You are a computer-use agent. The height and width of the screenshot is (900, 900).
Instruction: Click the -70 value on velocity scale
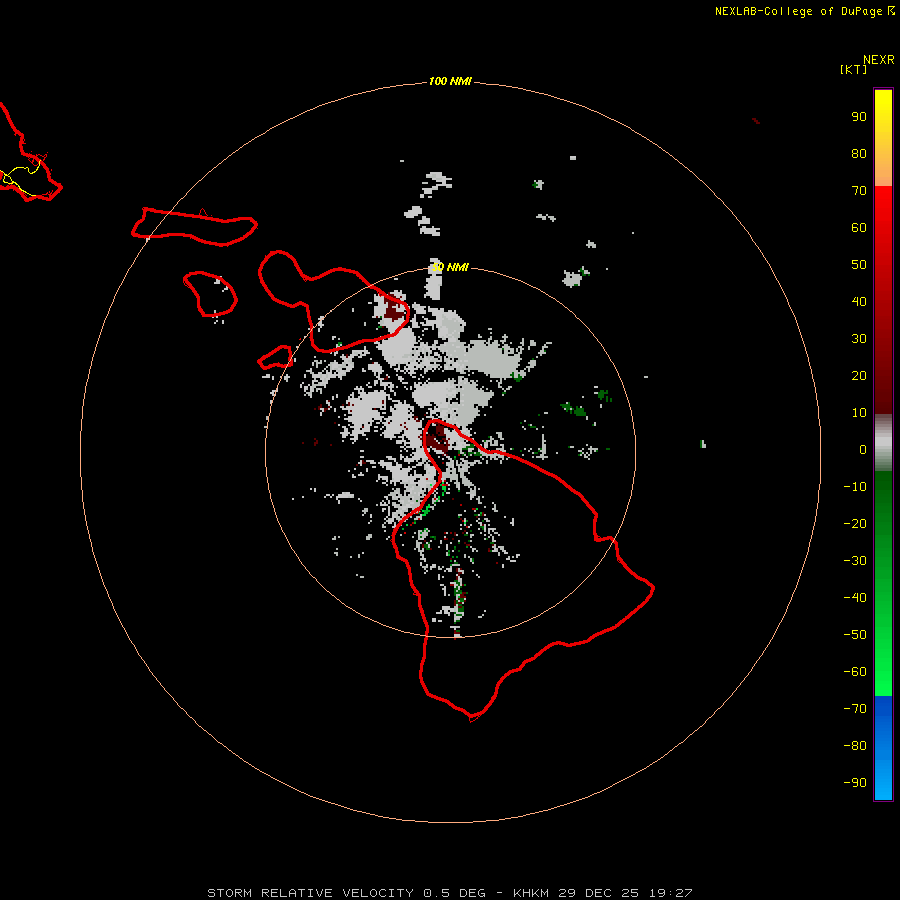click(x=855, y=709)
